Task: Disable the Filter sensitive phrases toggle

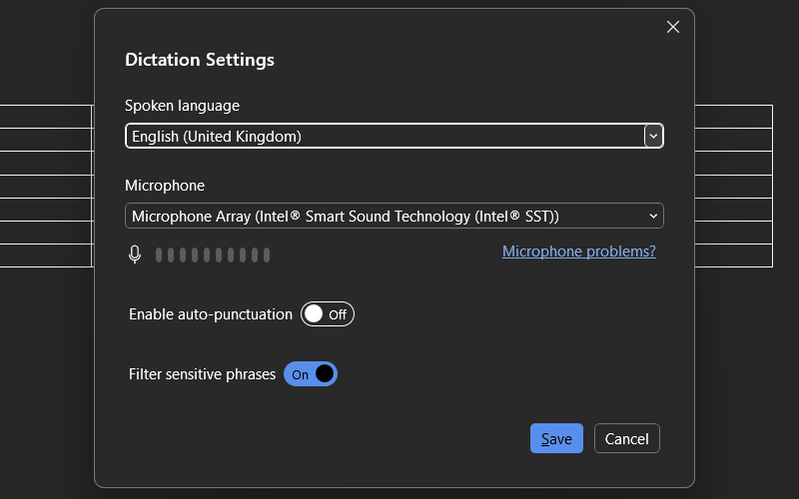Action: click(311, 375)
